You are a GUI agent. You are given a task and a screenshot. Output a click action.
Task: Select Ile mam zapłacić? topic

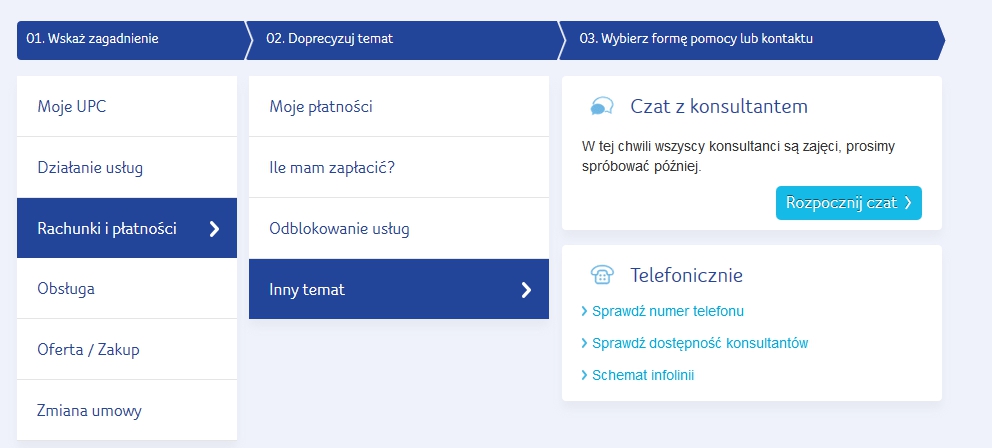pos(332,168)
